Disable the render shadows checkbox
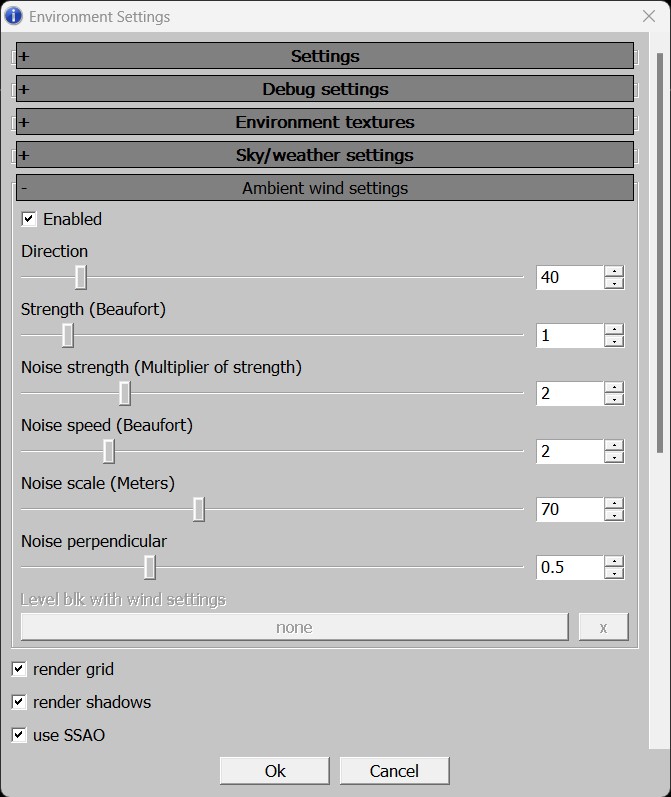Screen dimensions: 671x797 [19, 702]
